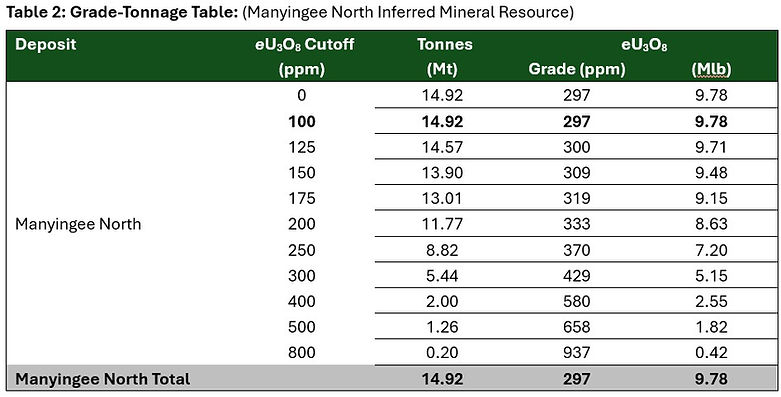Click grade value '658'
The height and width of the screenshot is (397, 781).
[x=577, y=327]
